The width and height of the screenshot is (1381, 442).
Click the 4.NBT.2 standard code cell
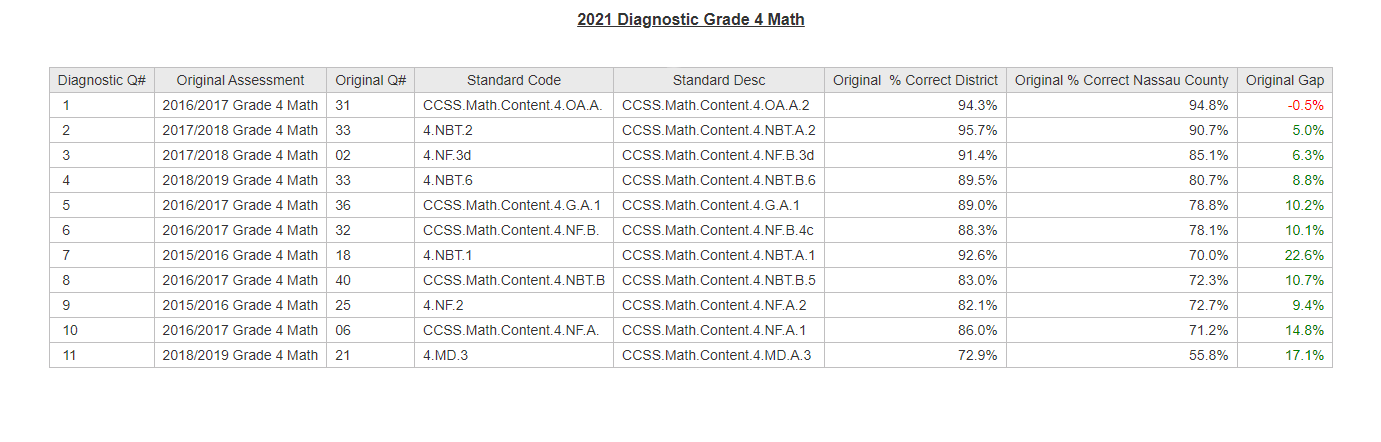514,130
